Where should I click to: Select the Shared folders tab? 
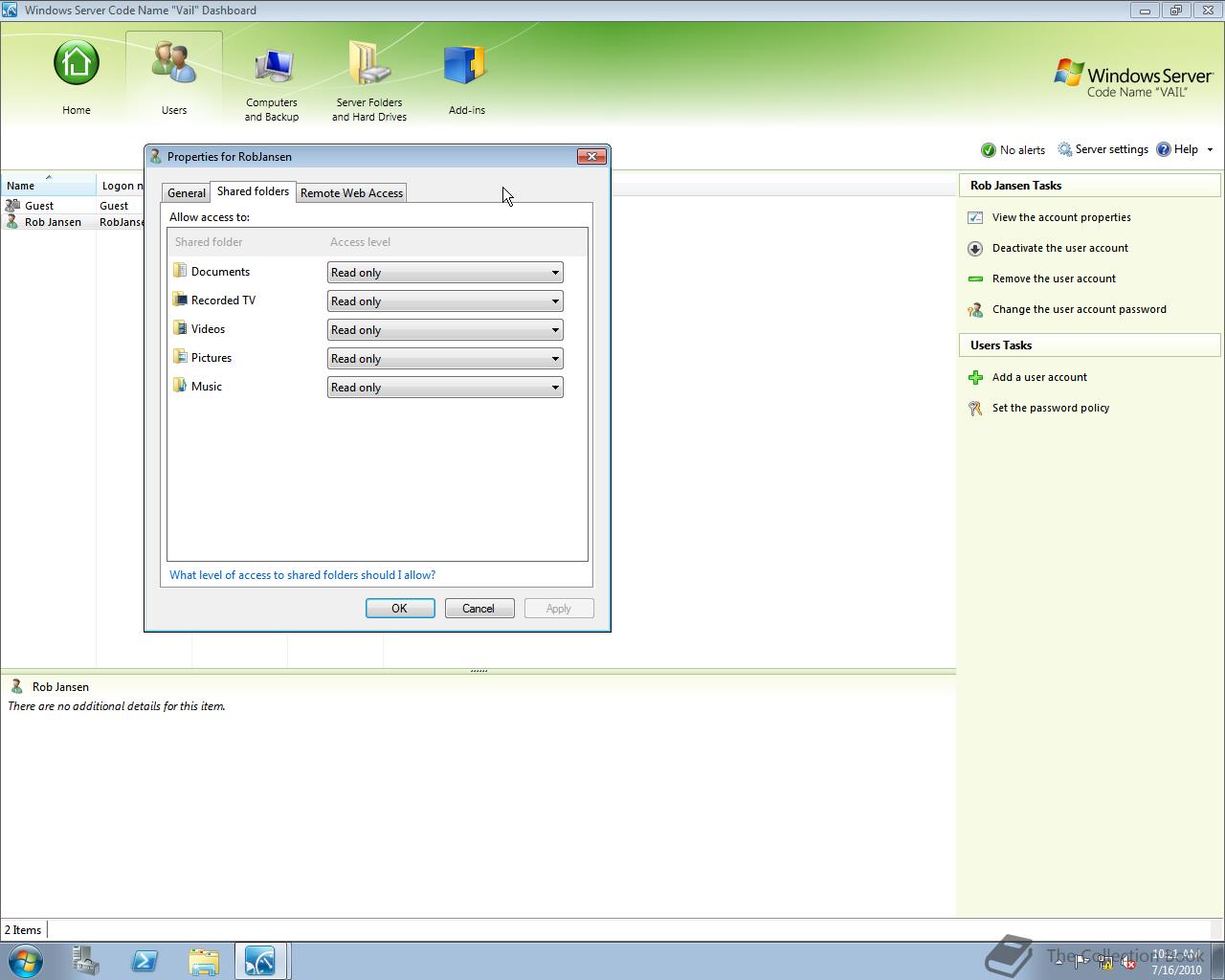[x=253, y=191]
